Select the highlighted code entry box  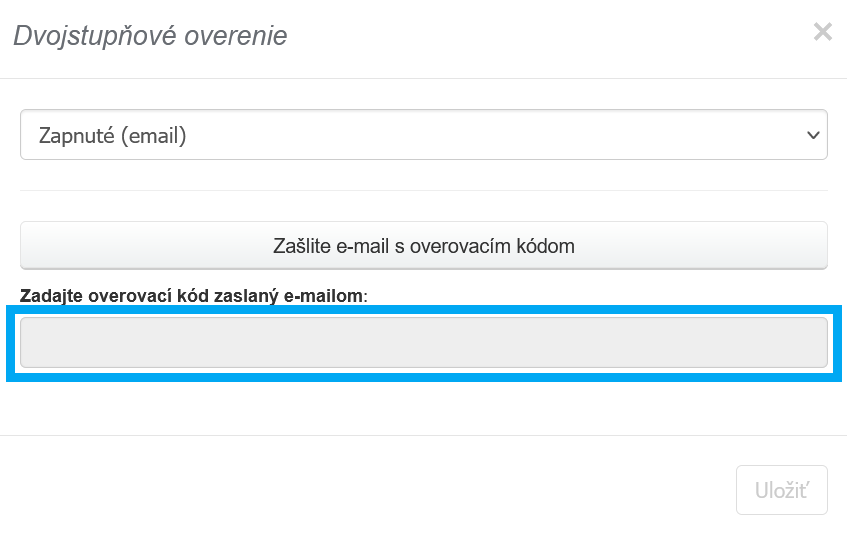click(423, 343)
